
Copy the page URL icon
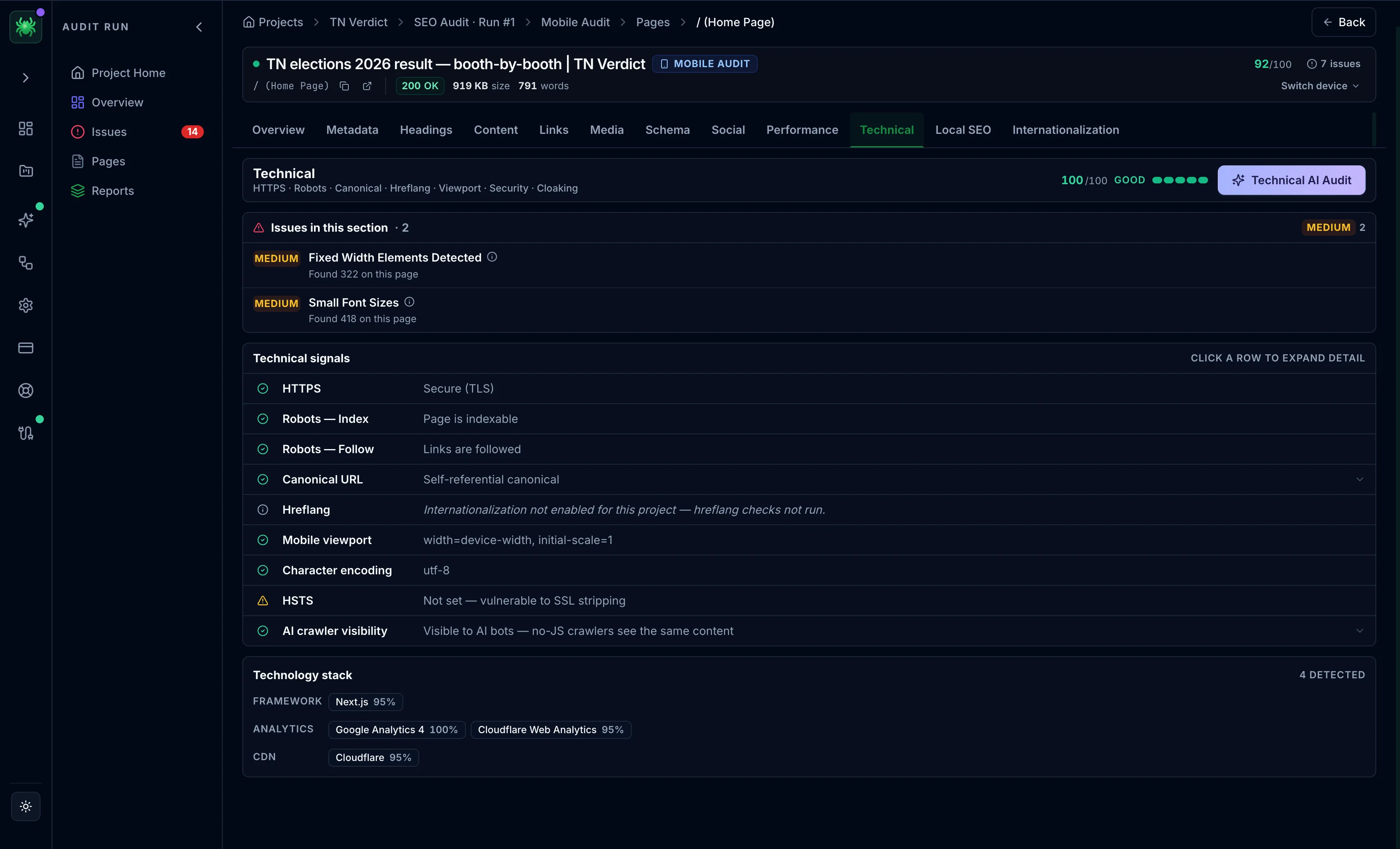coord(344,86)
